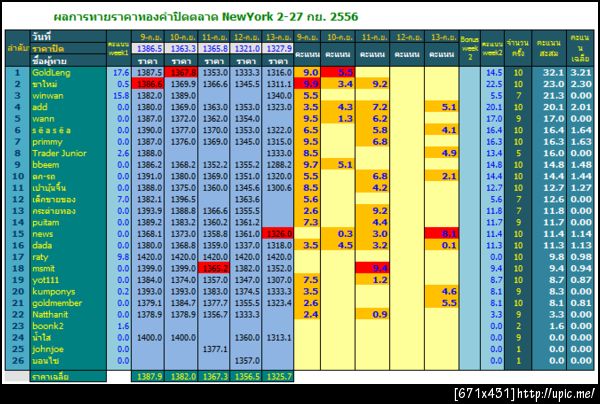The height and width of the screenshot is (404, 600).
Task: Select week2 score 22.5
Action: [x=492, y=84]
